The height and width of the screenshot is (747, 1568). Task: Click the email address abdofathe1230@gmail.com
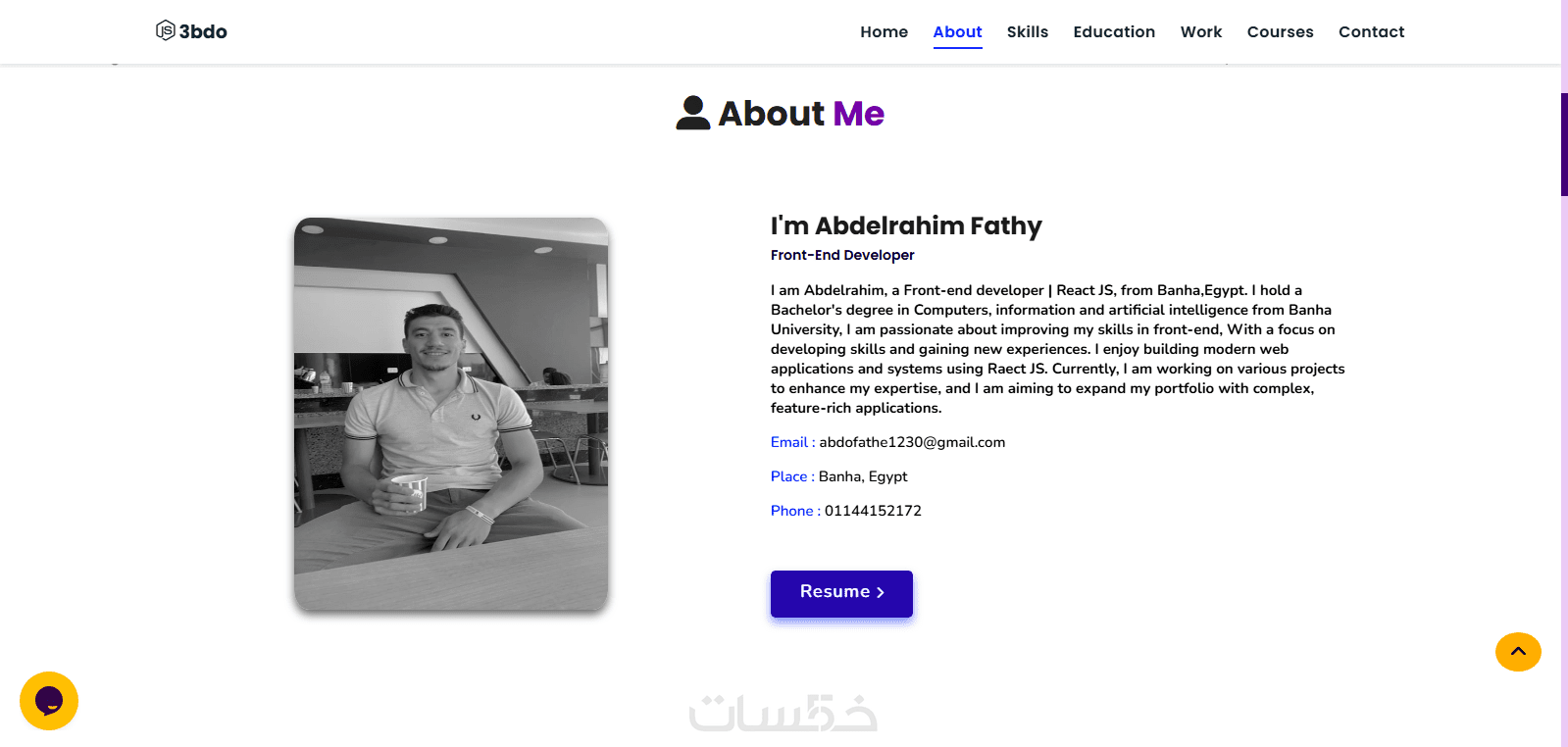coord(912,442)
